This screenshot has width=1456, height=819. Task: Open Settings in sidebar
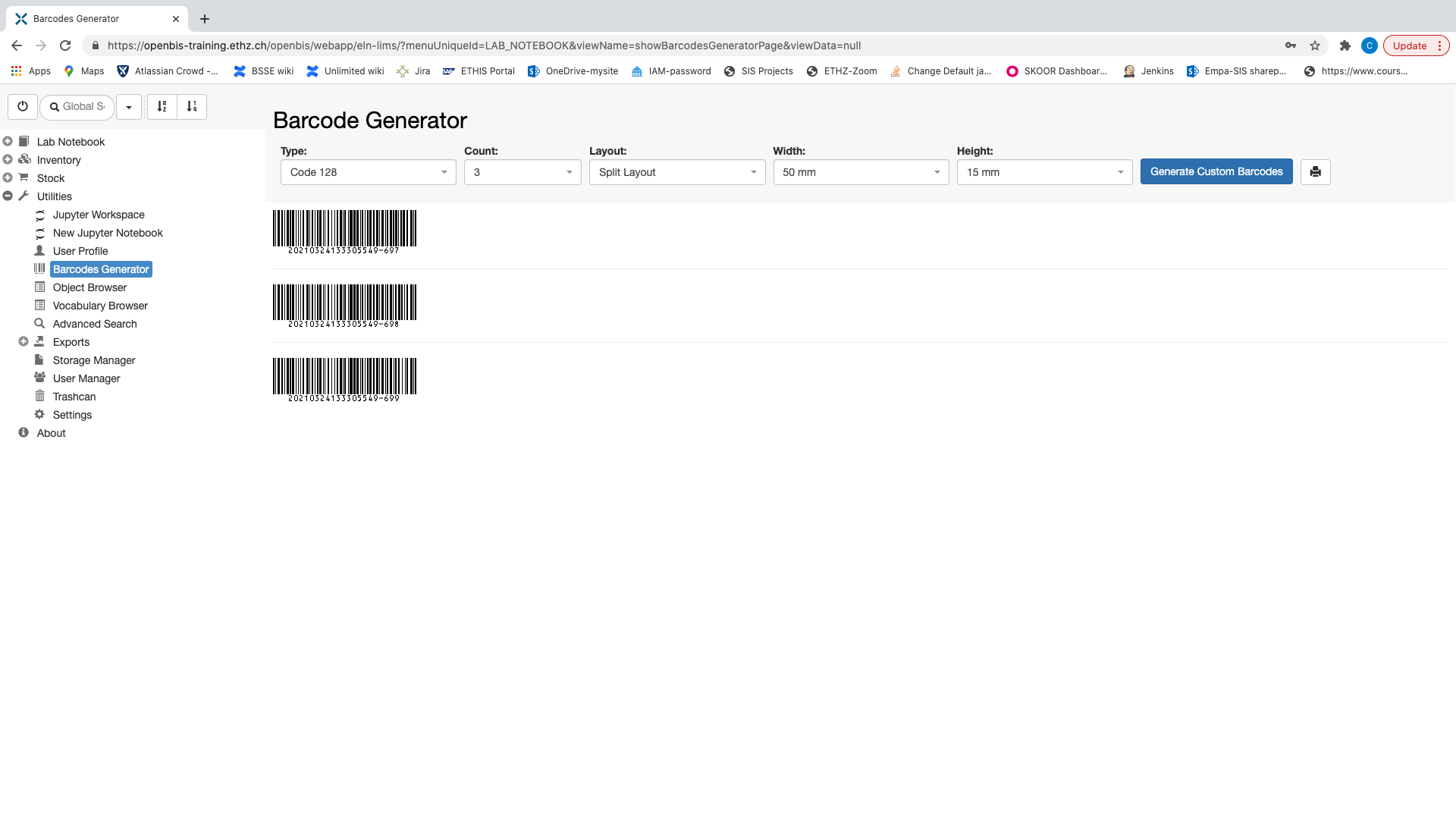tap(72, 415)
